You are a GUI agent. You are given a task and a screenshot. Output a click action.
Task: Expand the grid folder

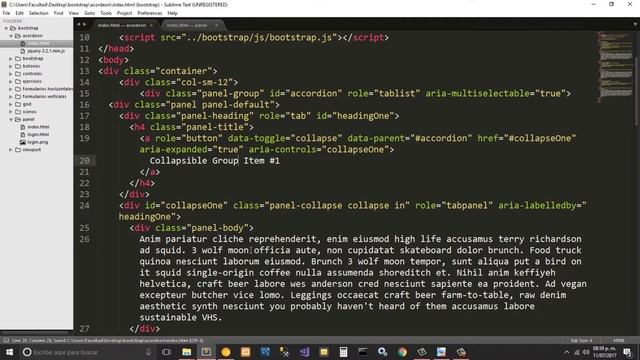point(11,104)
